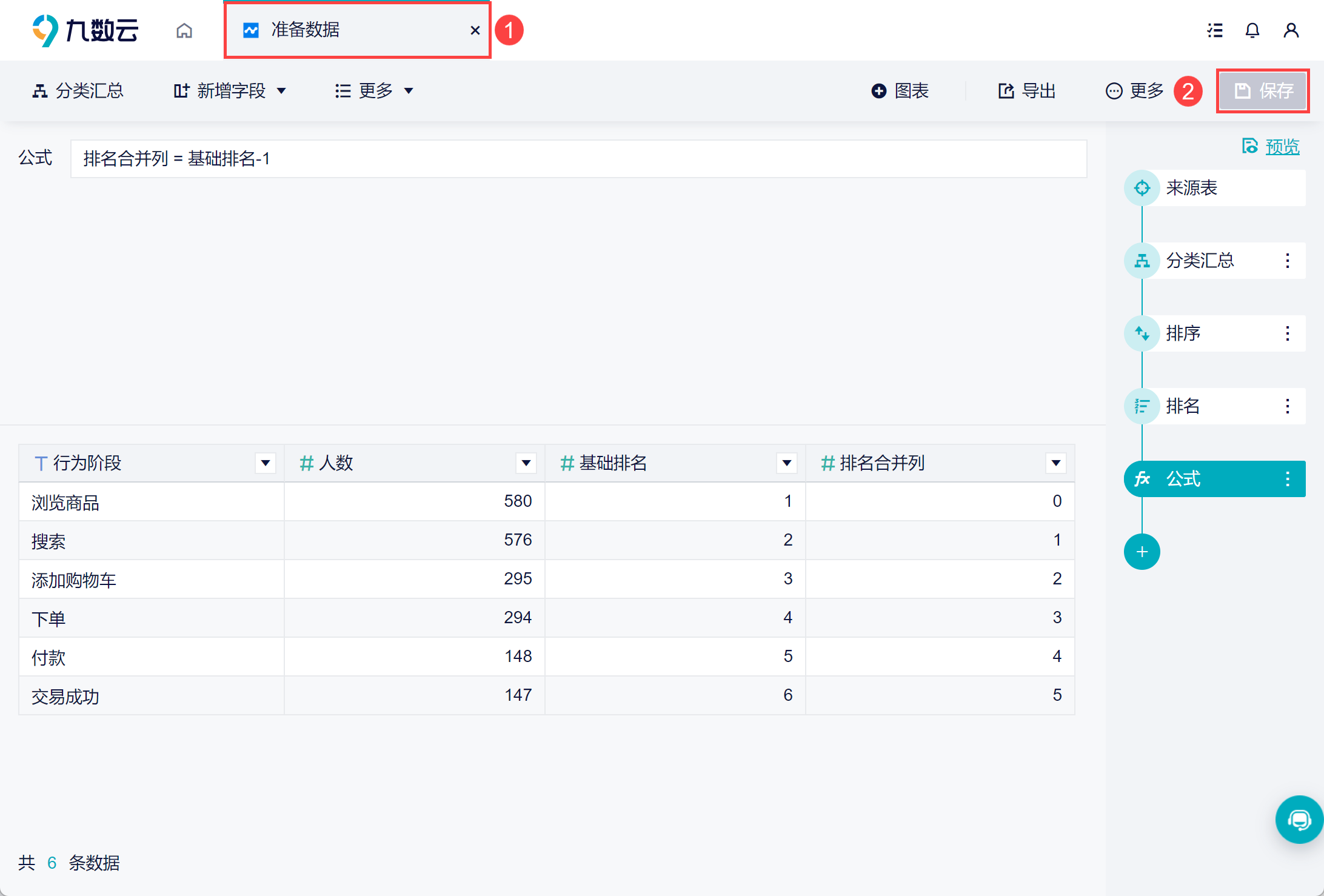This screenshot has height=896, width=1324.
Task: Open task list icon in header
Action: (x=1214, y=30)
